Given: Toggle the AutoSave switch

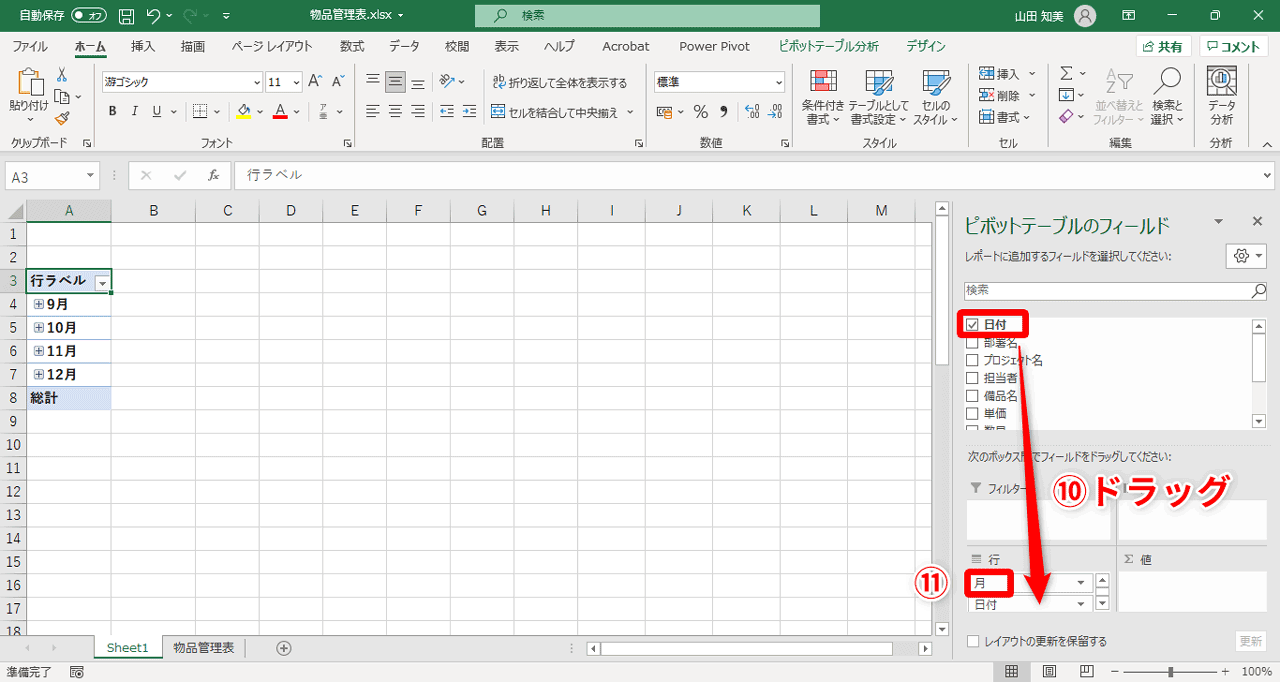Looking at the screenshot, I should [89, 15].
